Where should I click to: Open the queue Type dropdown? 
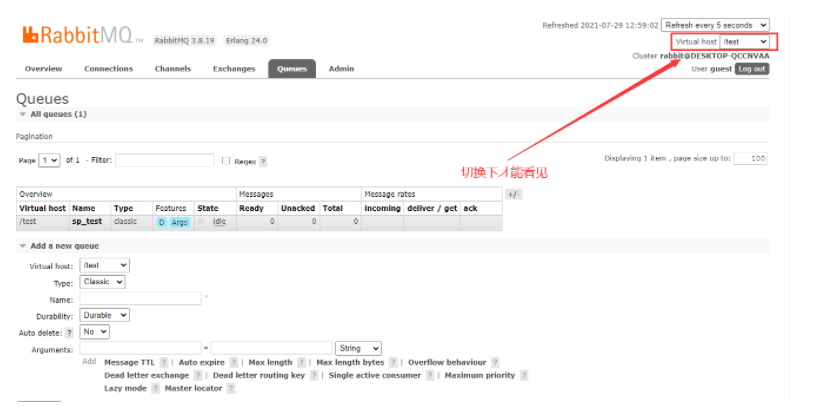[x=102, y=282]
